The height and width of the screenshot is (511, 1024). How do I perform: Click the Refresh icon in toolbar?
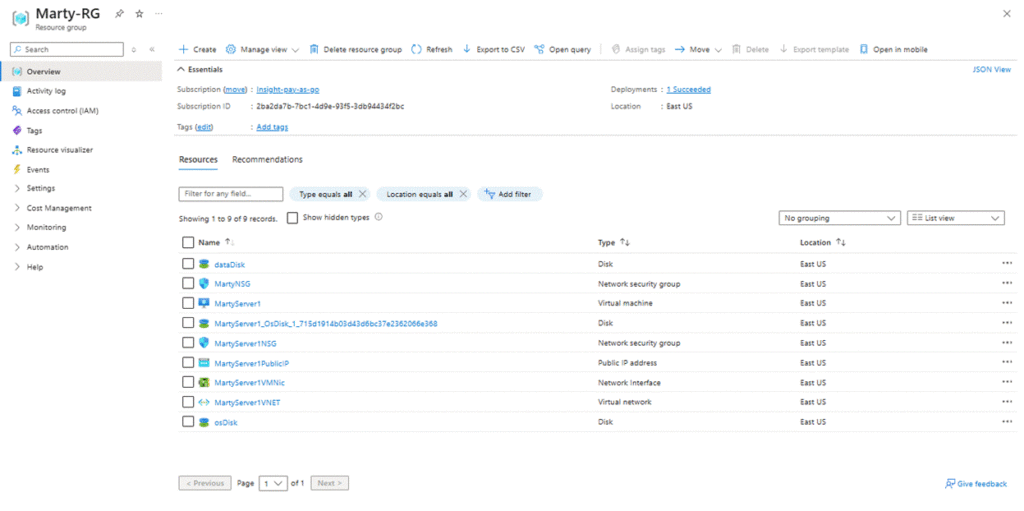click(417, 49)
